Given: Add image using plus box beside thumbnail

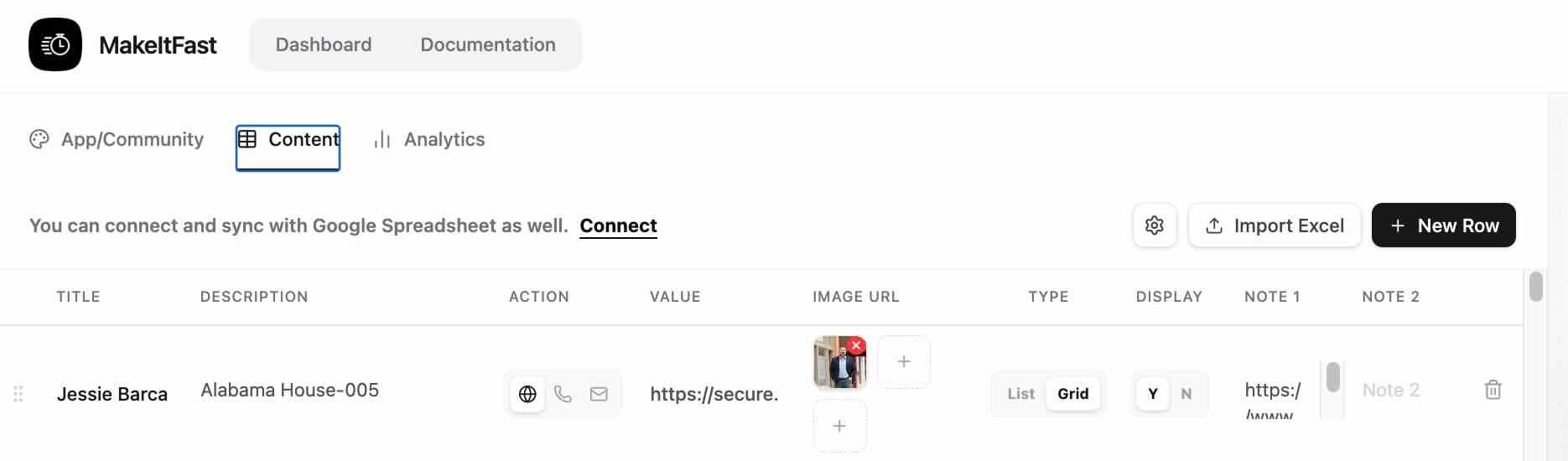Looking at the screenshot, I should tap(904, 362).
